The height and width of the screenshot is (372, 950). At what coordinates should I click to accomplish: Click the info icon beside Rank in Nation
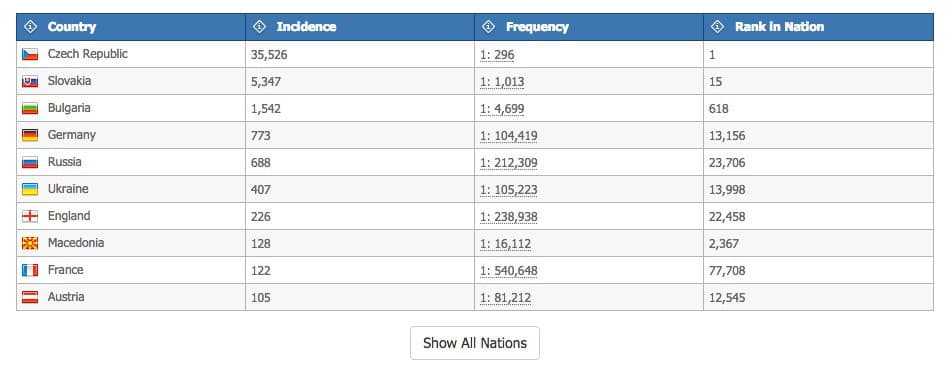pyautogui.click(x=717, y=27)
